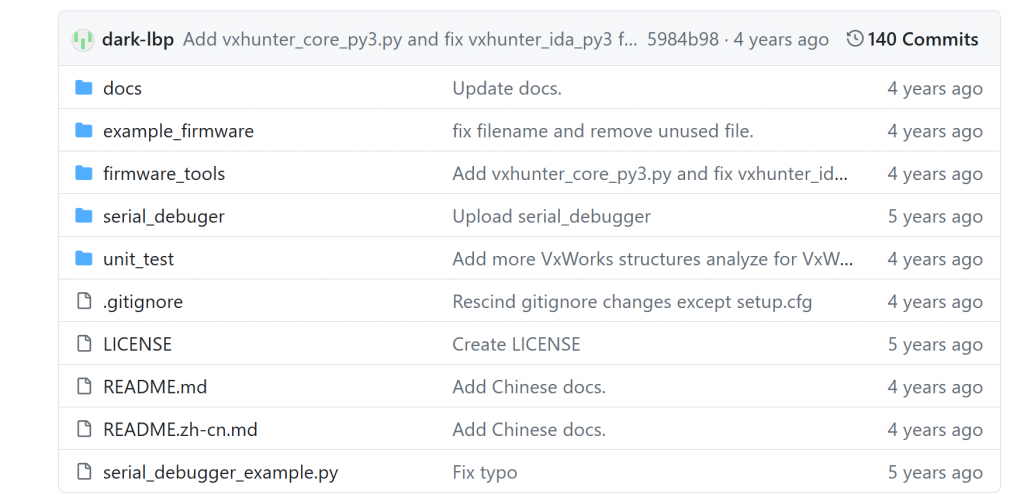Open commit hash 5984b98
This screenshot has height=495, width=1024.
pyautogui.click(x=682, y=40)
